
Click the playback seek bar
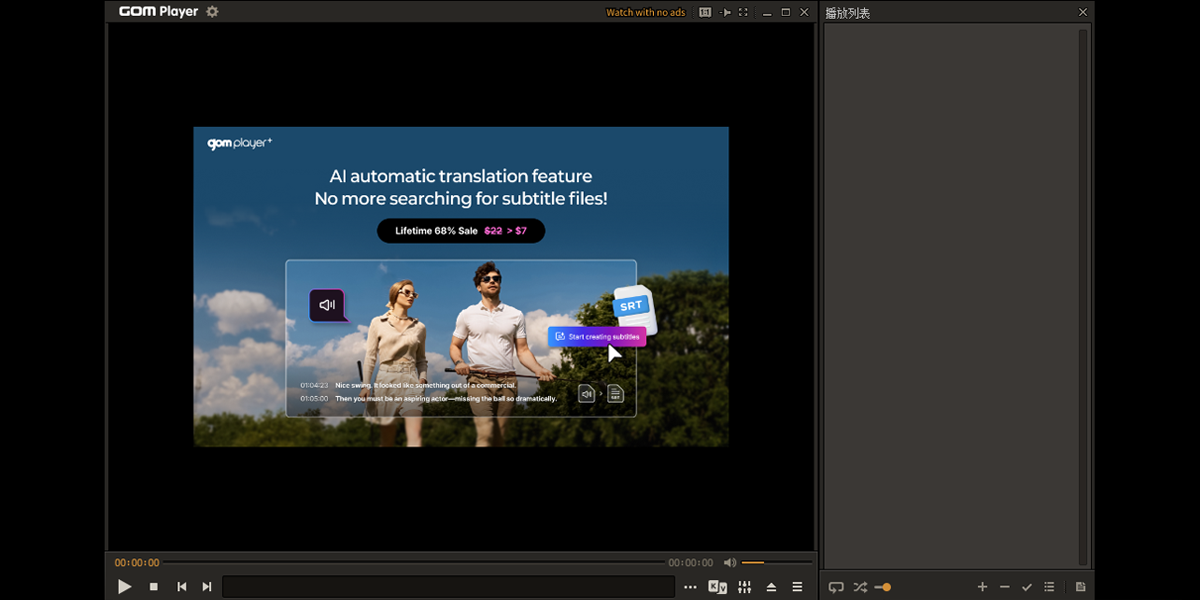(413, 563)
